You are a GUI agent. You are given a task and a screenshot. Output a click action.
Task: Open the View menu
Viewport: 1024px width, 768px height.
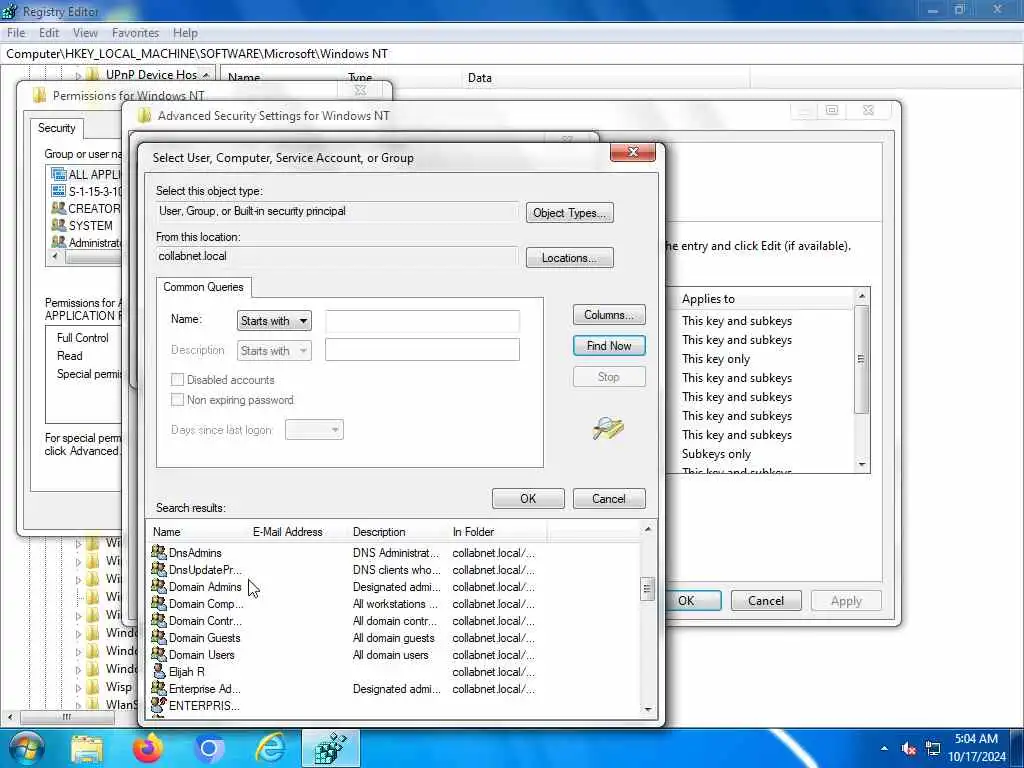point(85,33)
